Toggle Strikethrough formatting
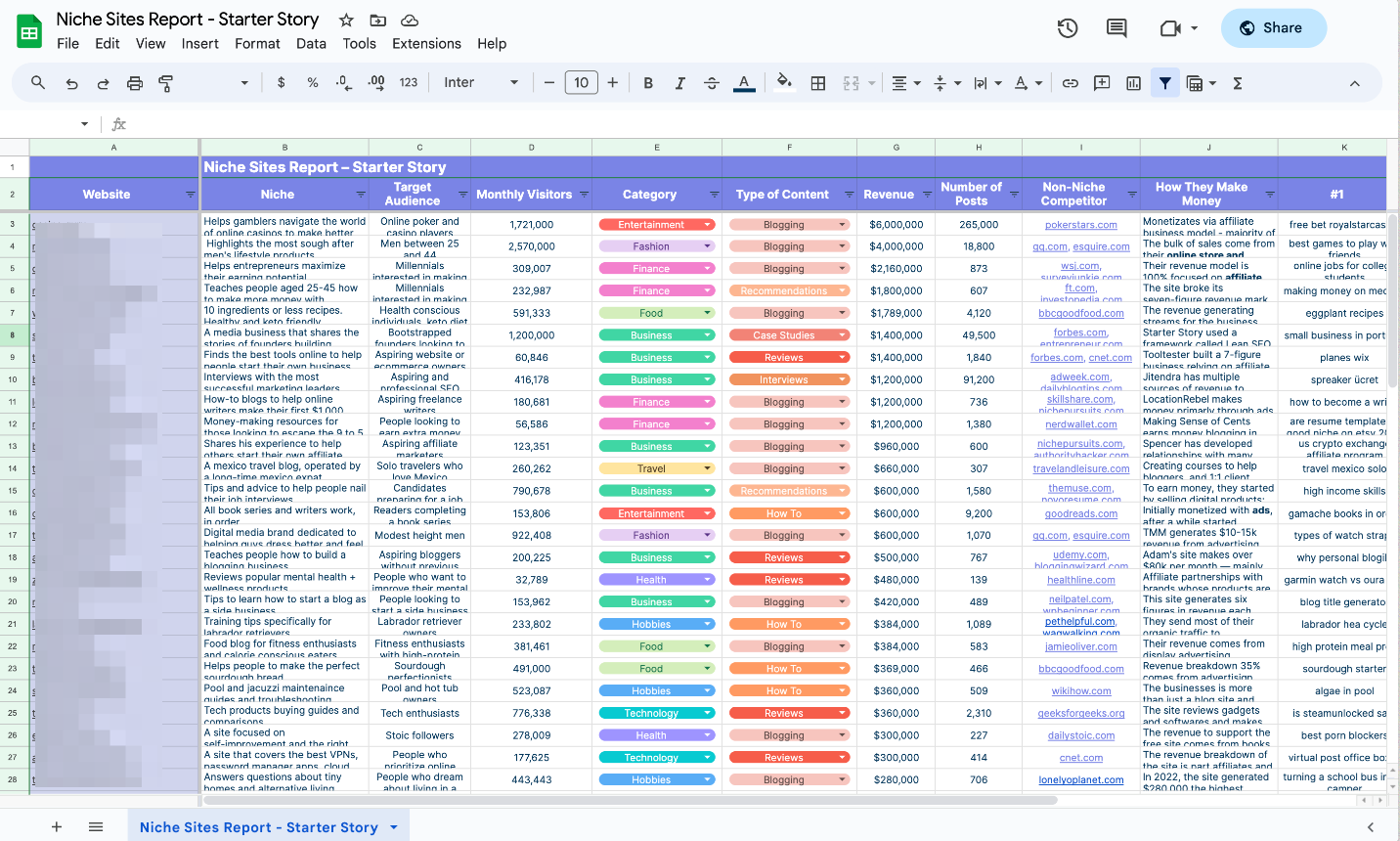This screenshot has width=1400, height=841. pyautogui.click(x=712, y=83)
